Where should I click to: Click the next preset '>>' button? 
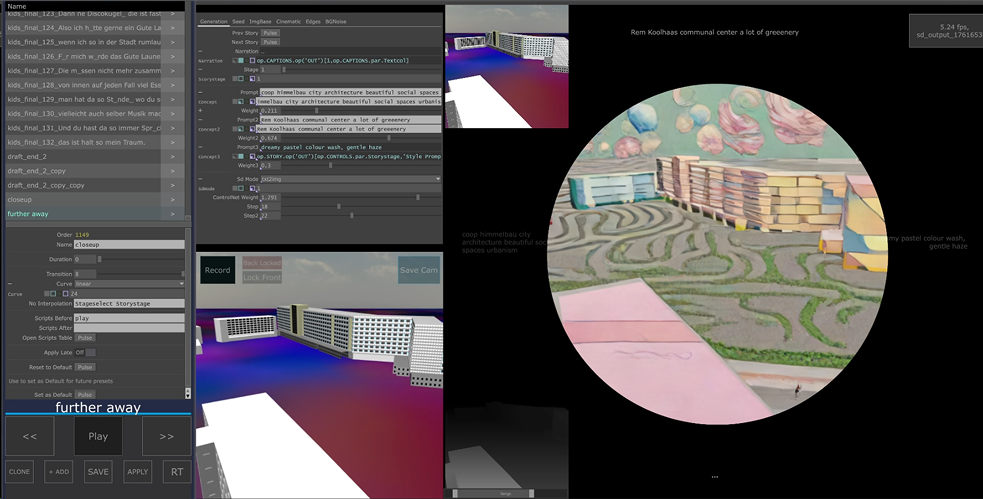point(166,436)
